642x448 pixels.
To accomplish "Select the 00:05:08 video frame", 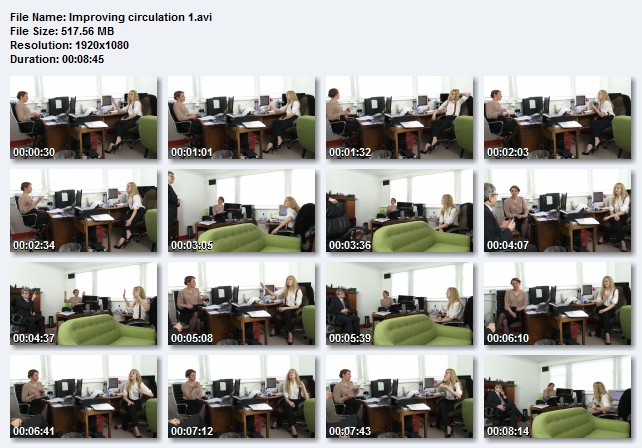I will coord(242,303).
